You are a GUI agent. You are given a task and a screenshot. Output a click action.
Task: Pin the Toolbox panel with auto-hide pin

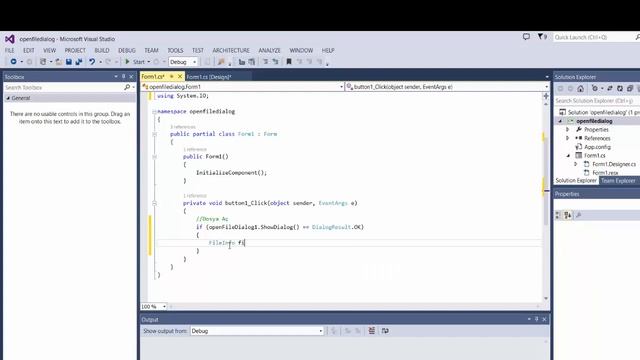(124, 76)
